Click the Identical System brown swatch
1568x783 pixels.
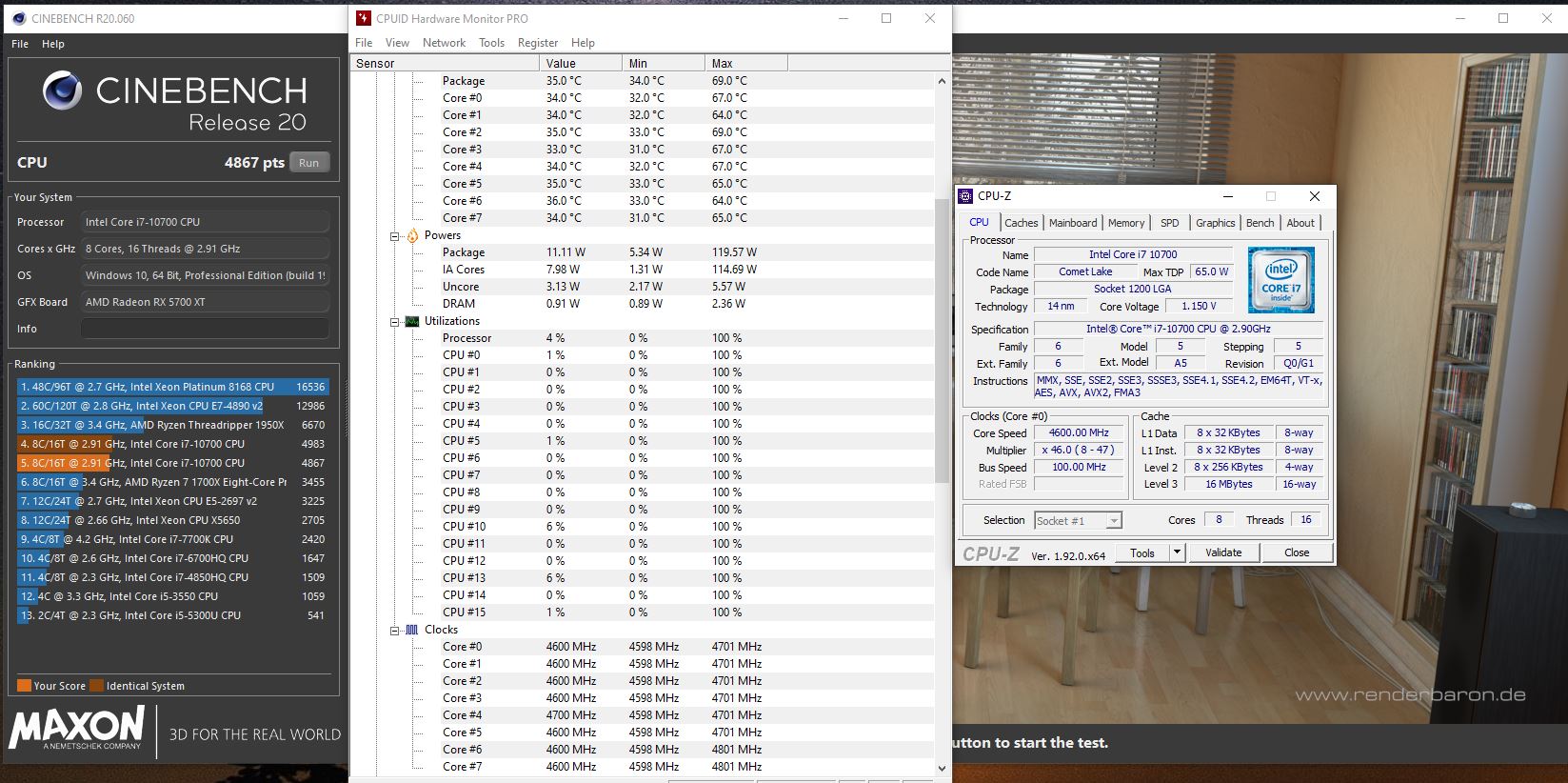point(96,686)
